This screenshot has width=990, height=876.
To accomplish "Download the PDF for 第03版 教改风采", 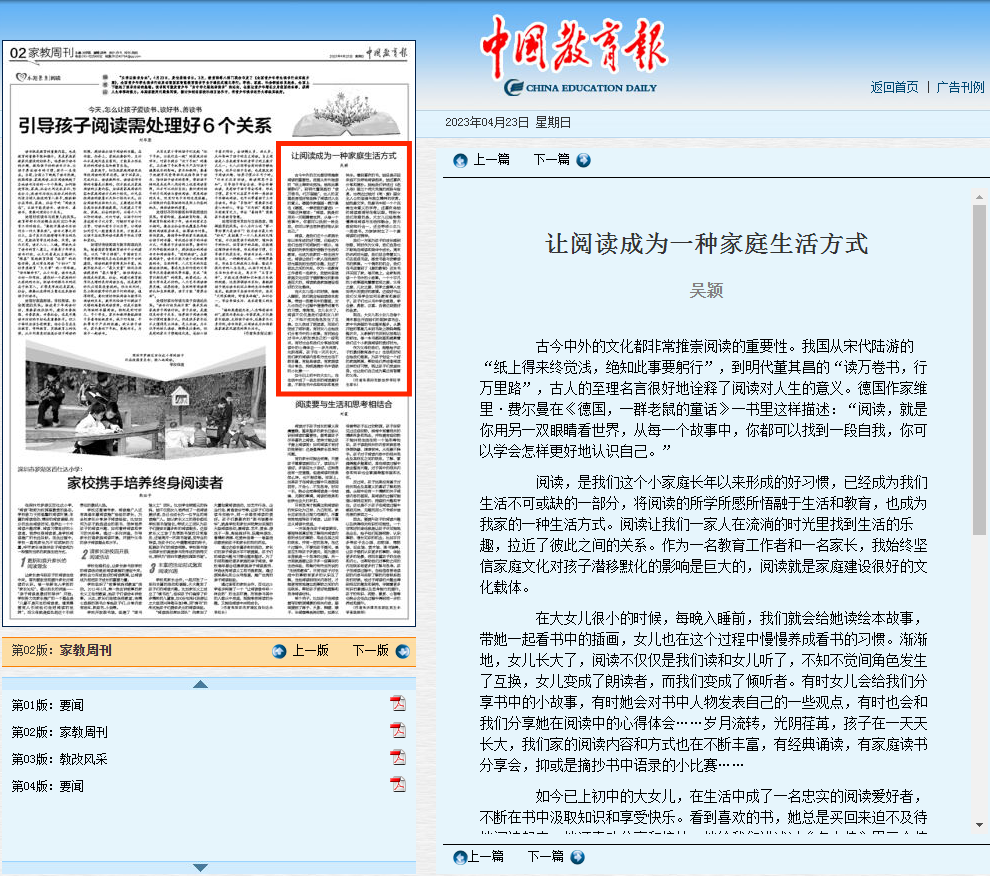I will (x=398, y=757).
